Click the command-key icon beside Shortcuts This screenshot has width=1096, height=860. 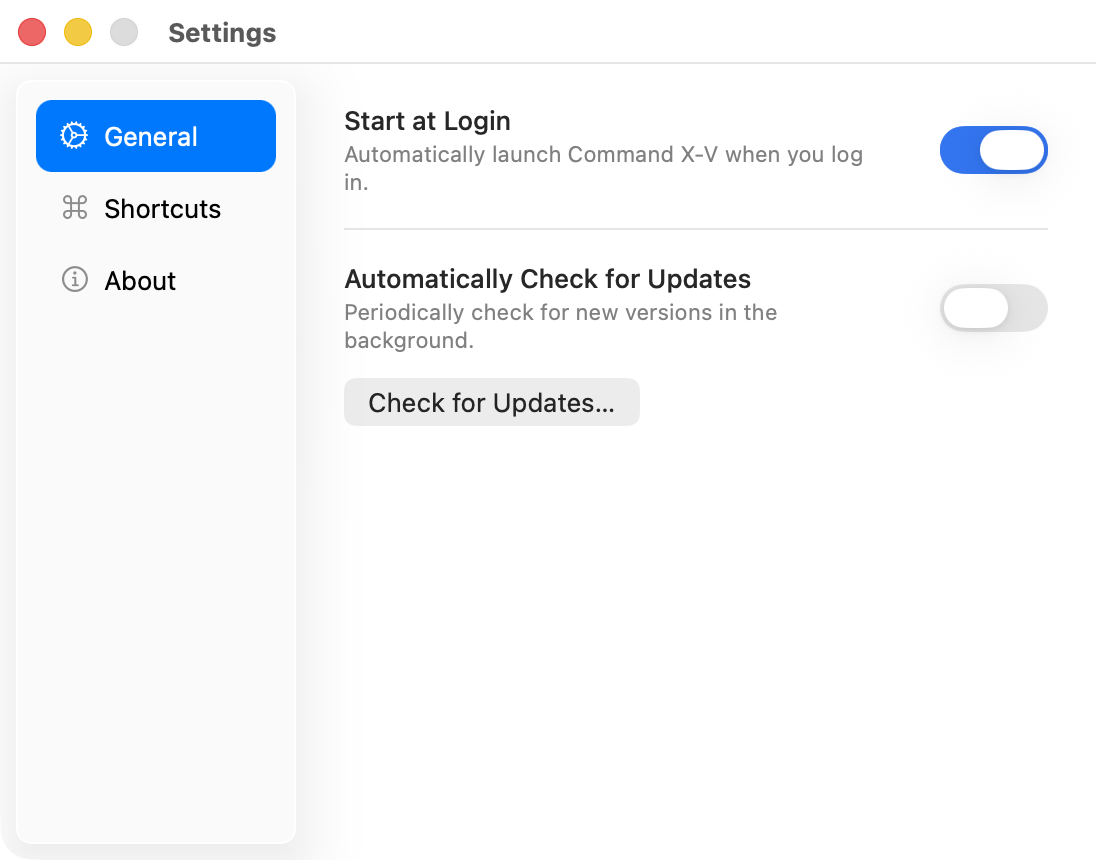[75, 208]
